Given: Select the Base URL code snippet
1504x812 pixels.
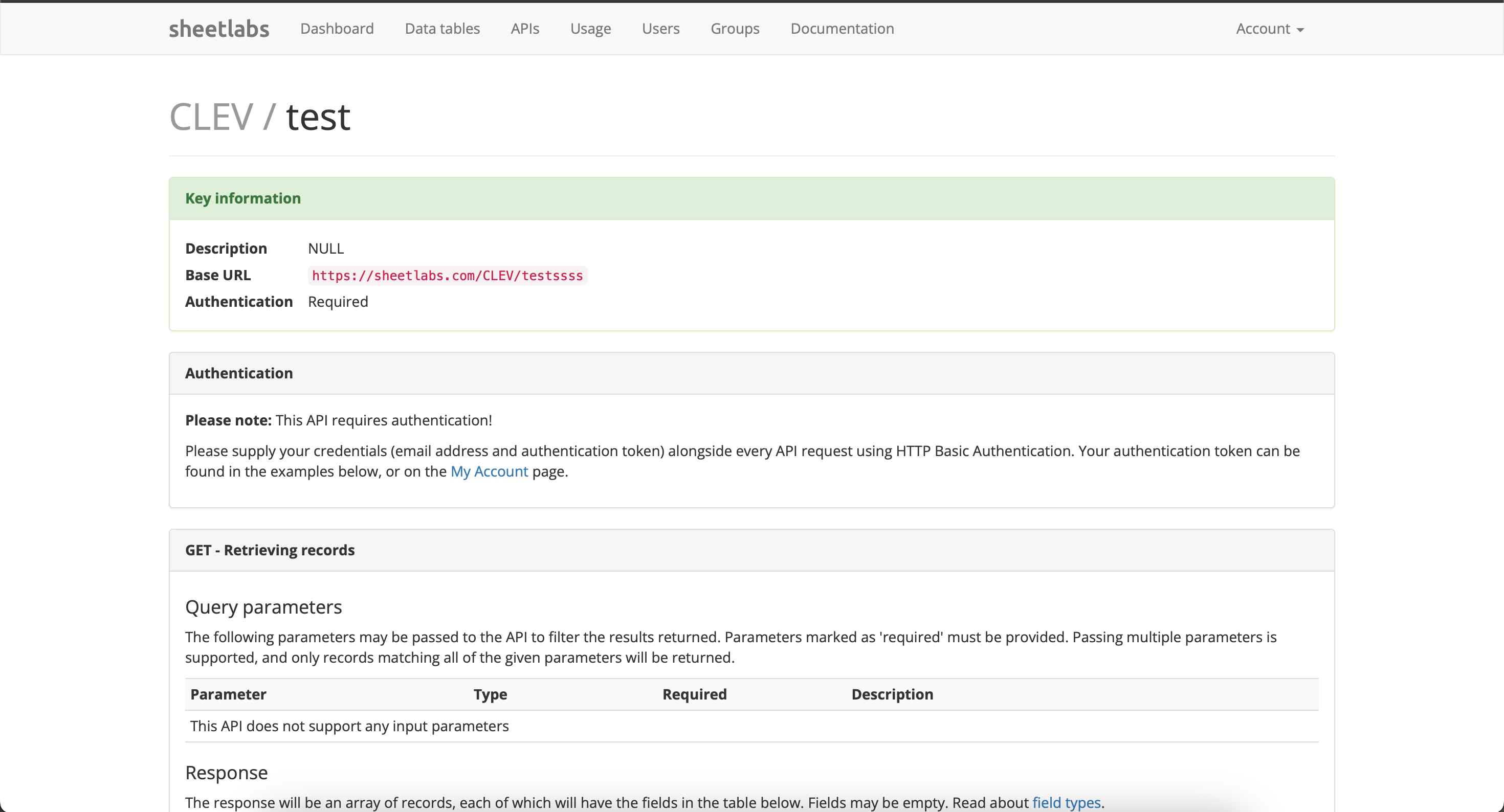Looking at the screenshot, I should (447, 276).
